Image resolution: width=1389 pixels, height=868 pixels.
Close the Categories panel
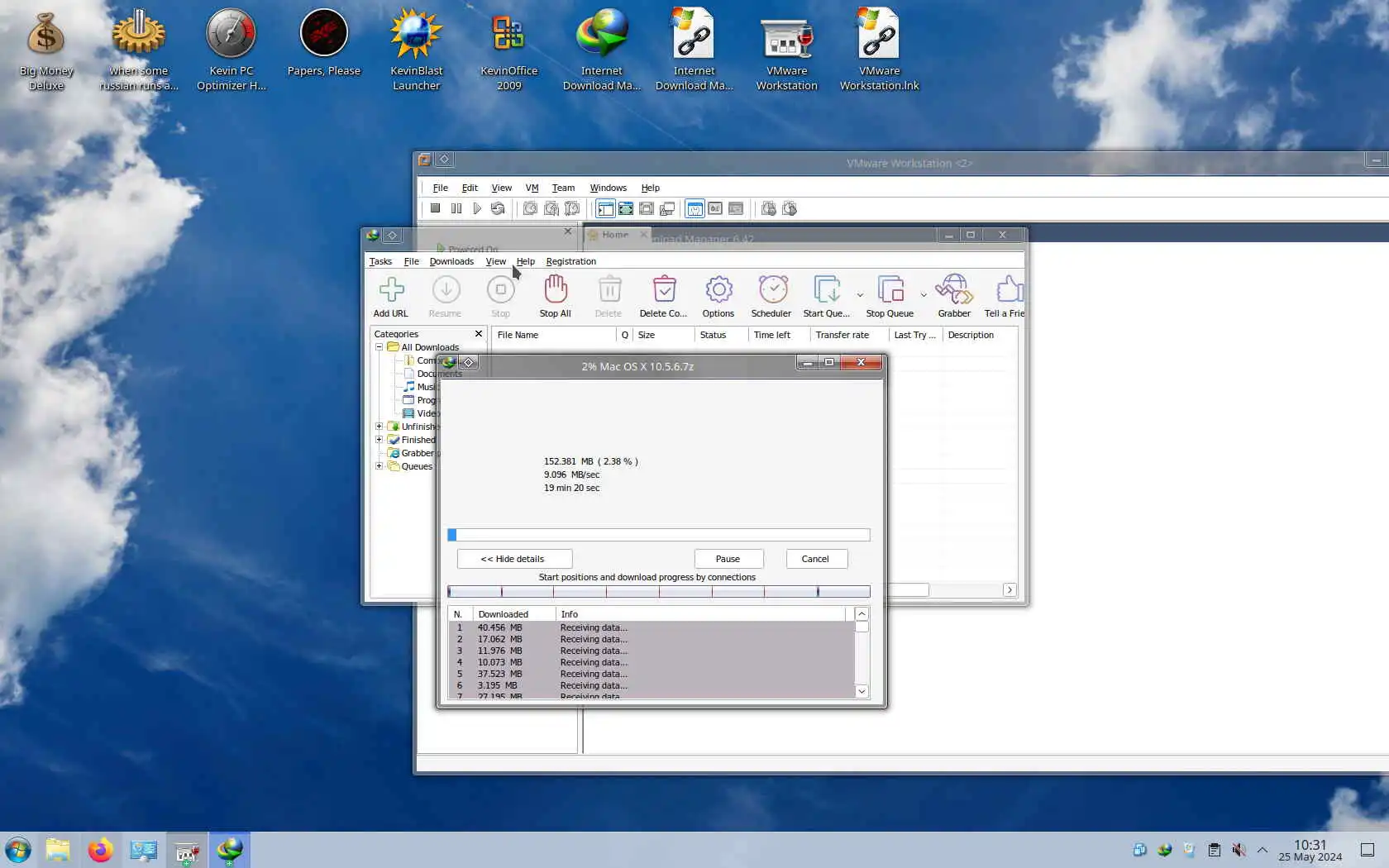point(478,334)
